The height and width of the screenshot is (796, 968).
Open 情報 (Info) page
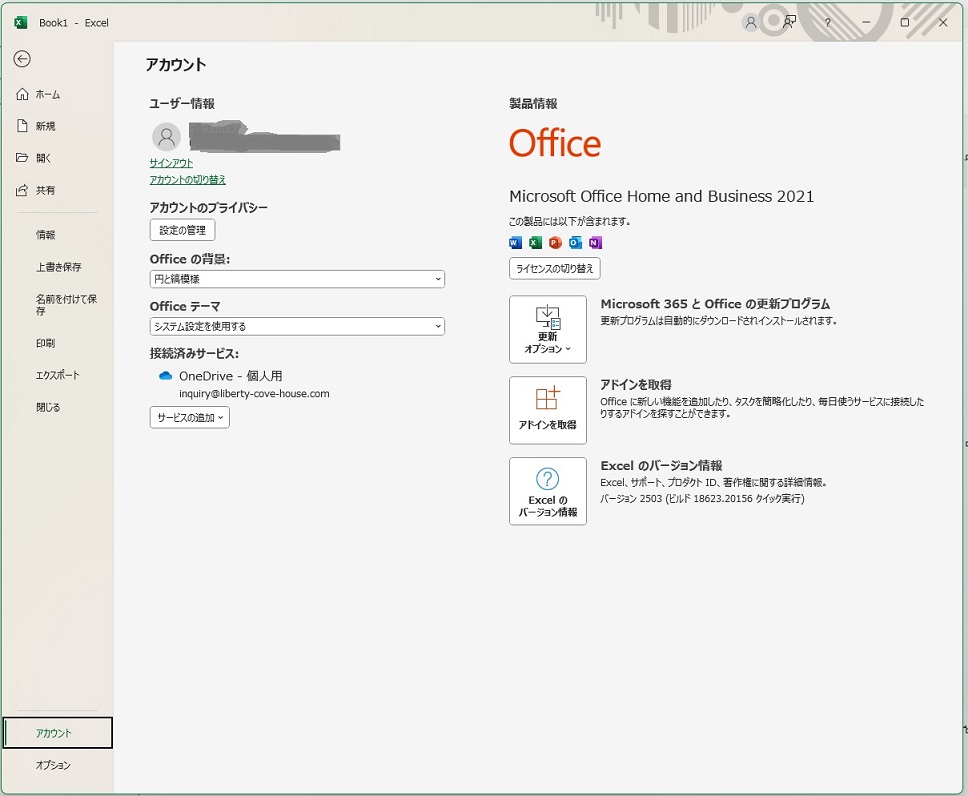click(x=46, y=235)
